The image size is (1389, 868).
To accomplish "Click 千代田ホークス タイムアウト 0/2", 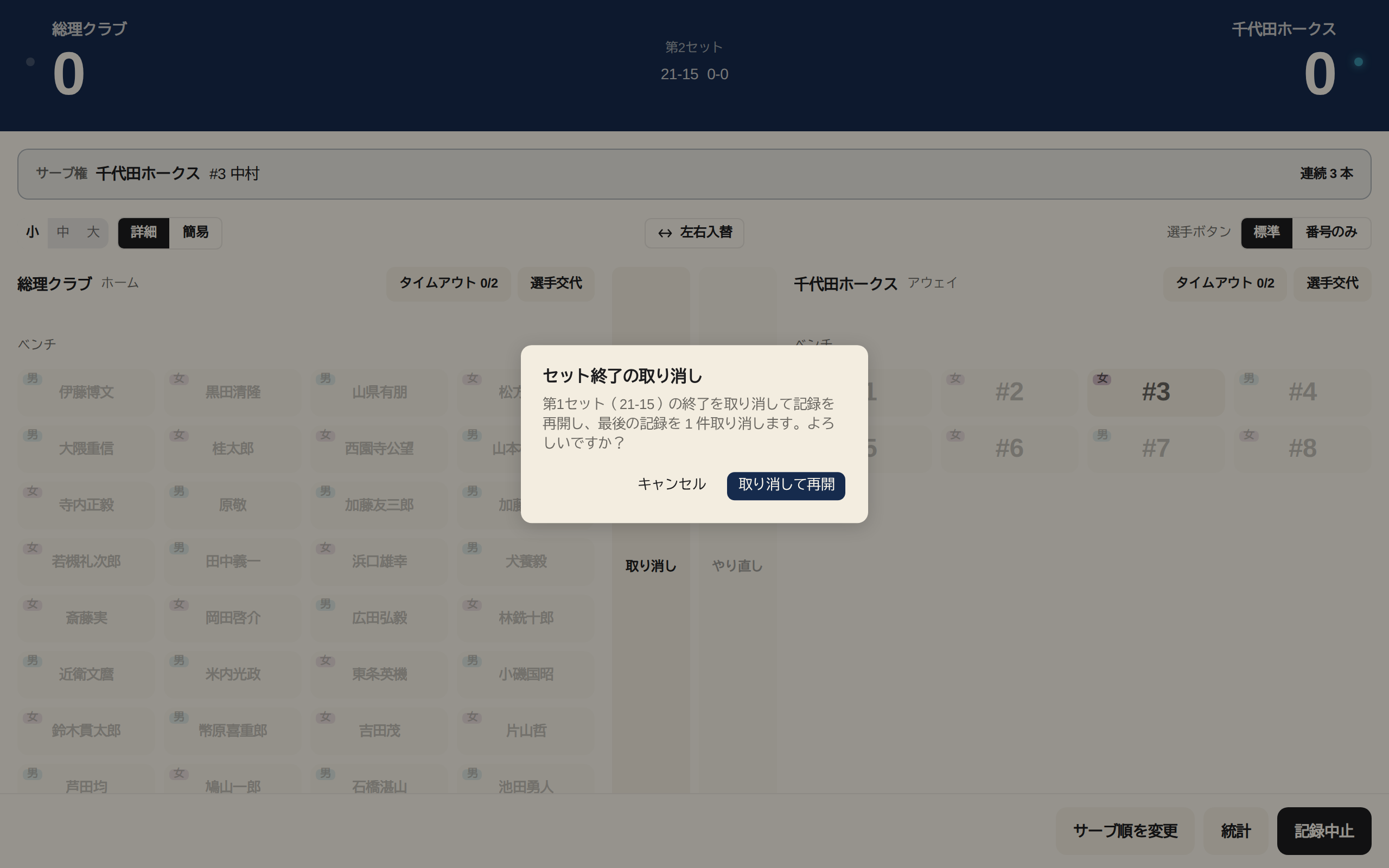I will pyautogui.click(x=1225, y=284).
